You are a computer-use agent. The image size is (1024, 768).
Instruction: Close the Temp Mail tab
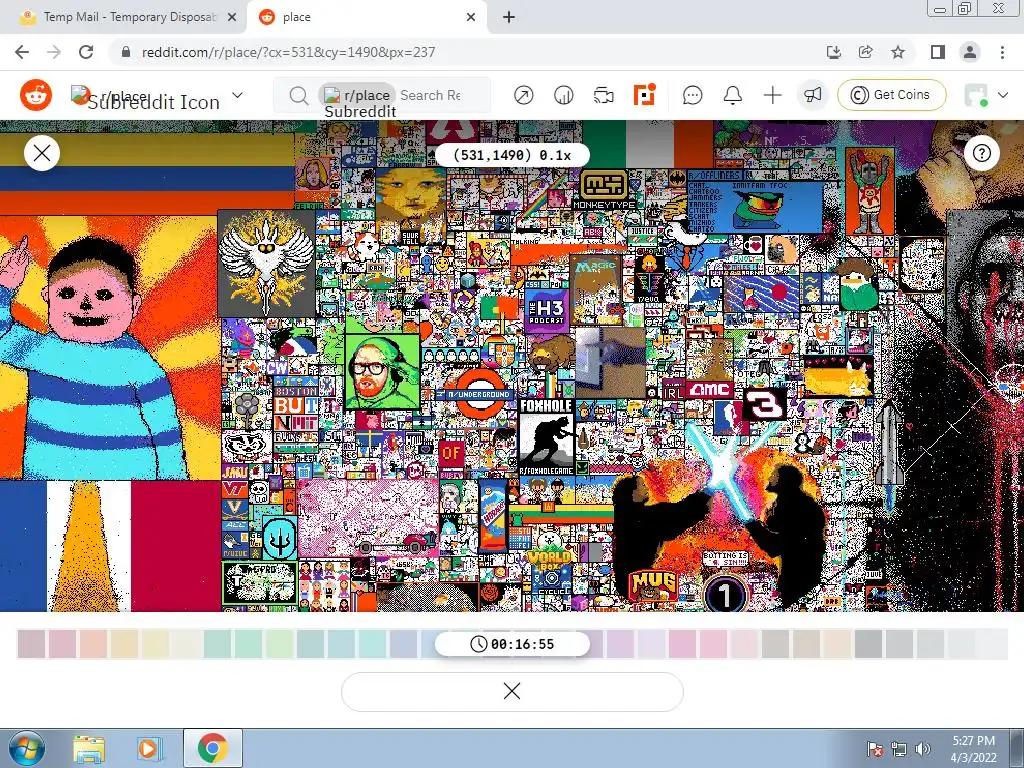tap(232, 17)
